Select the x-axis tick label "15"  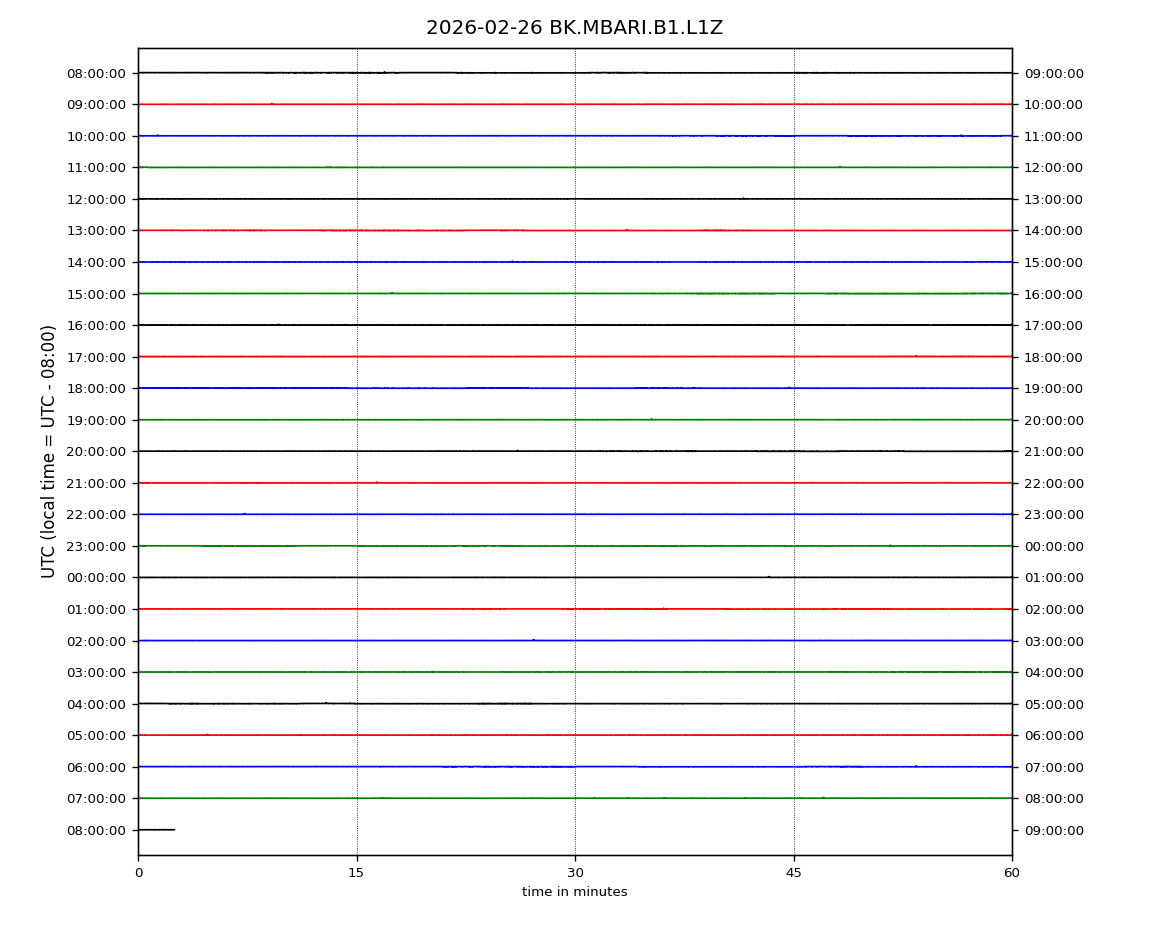click(356, 873)
